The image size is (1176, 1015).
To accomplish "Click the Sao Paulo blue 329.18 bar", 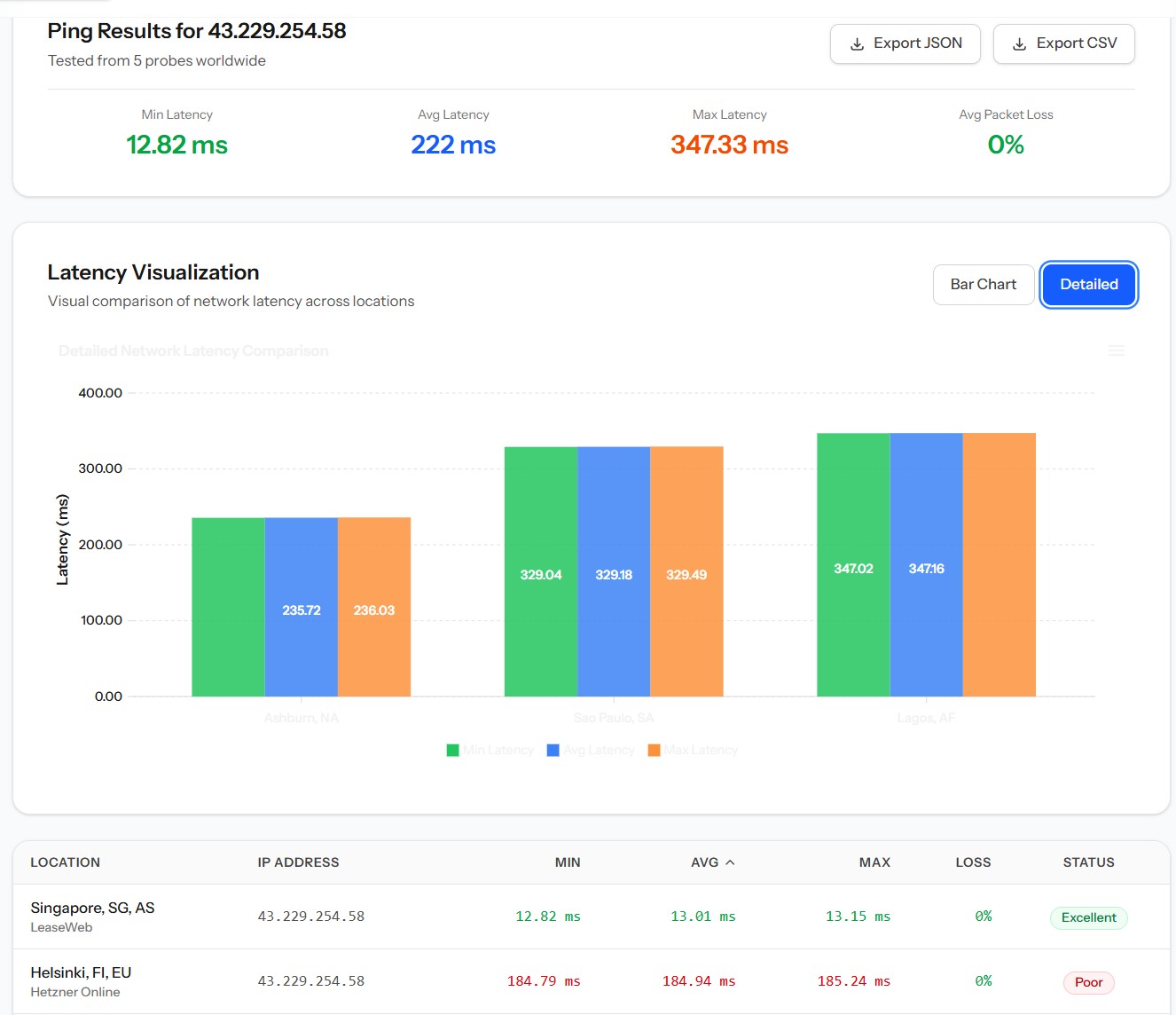I will click(x=614, y=571).
